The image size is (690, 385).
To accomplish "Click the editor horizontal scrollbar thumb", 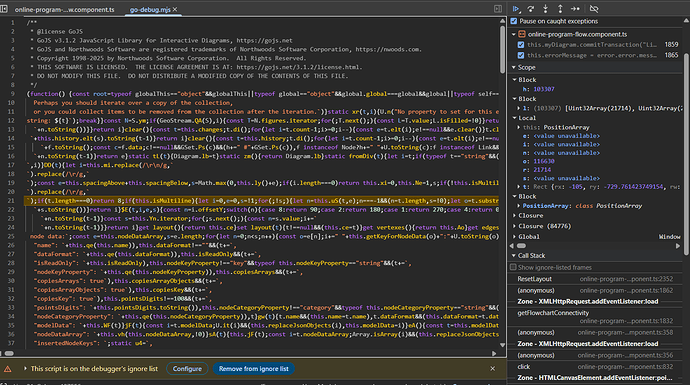I will (9, 353).
